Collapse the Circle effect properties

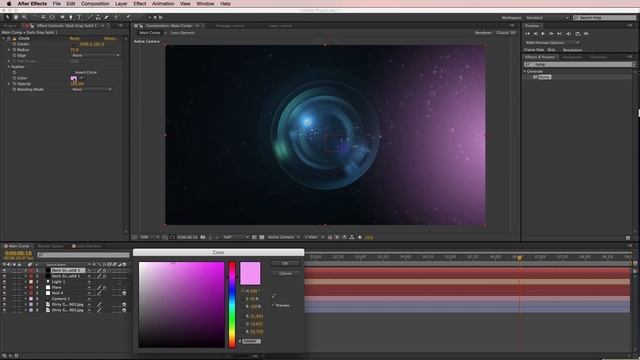4,38
